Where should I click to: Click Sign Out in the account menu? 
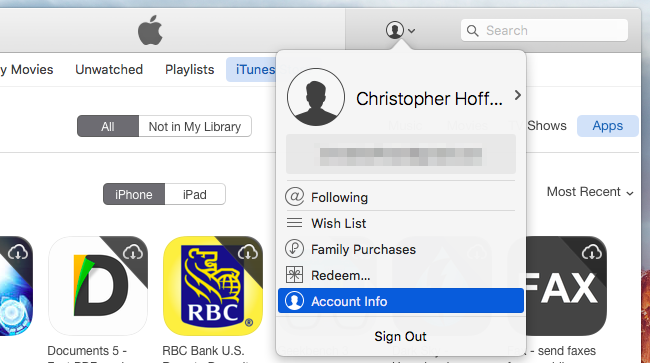(x=400, y=336)
